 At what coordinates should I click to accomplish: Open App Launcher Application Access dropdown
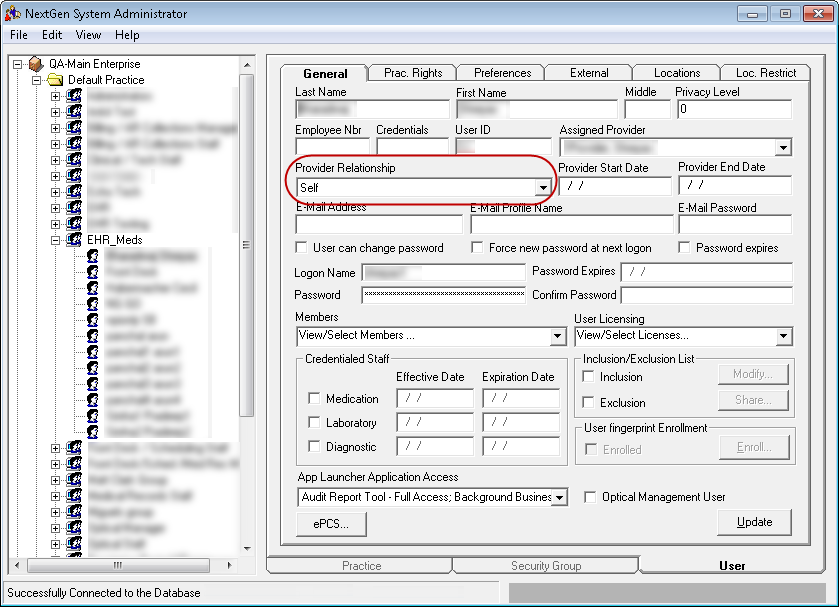559,497
